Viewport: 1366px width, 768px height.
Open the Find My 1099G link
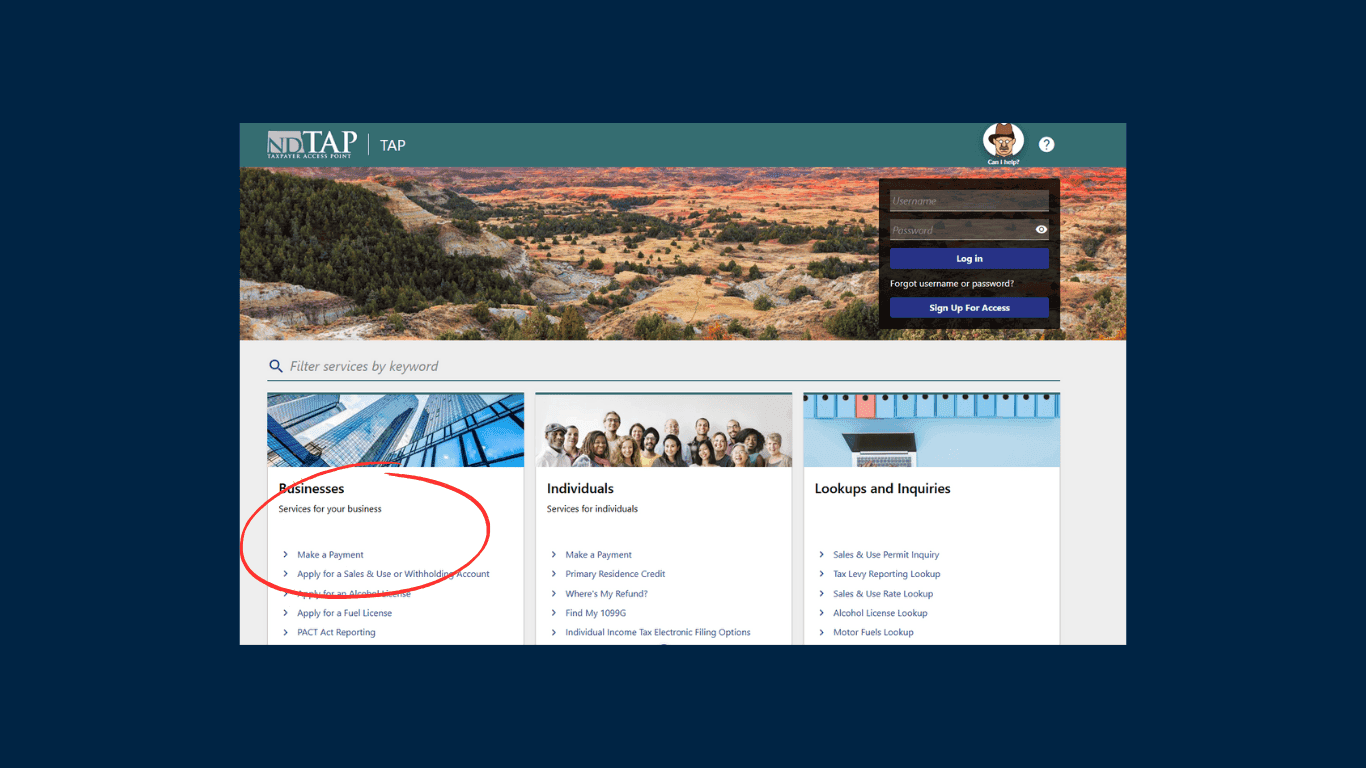click(595, 613)
